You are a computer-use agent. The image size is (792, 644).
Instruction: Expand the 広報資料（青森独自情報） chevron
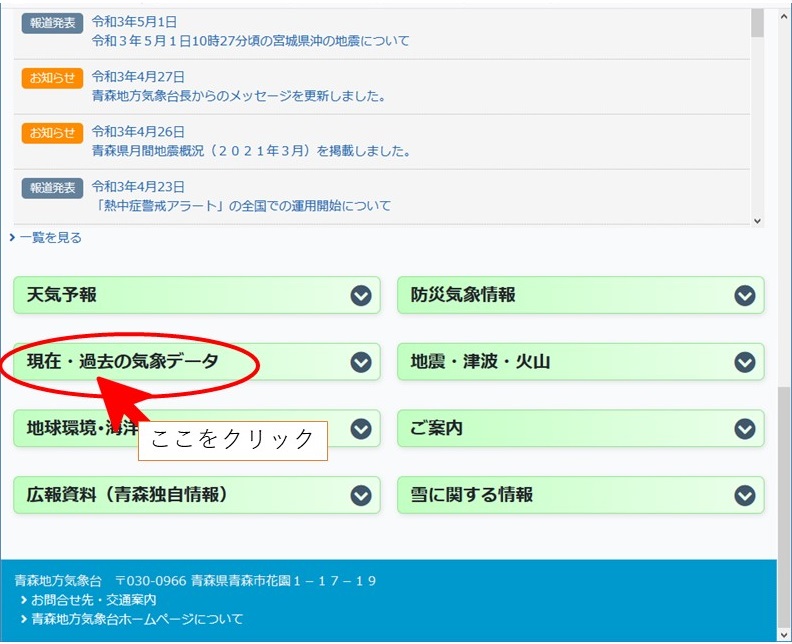361,496
